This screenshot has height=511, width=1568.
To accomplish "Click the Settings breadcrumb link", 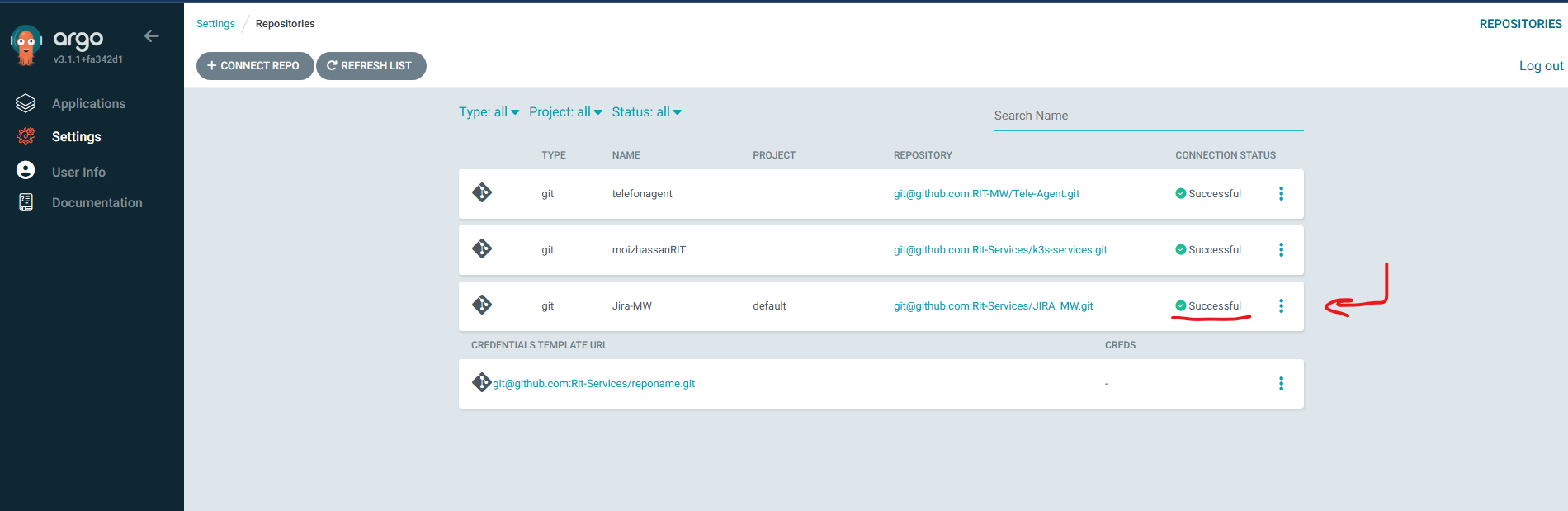I will pos(215,24).
